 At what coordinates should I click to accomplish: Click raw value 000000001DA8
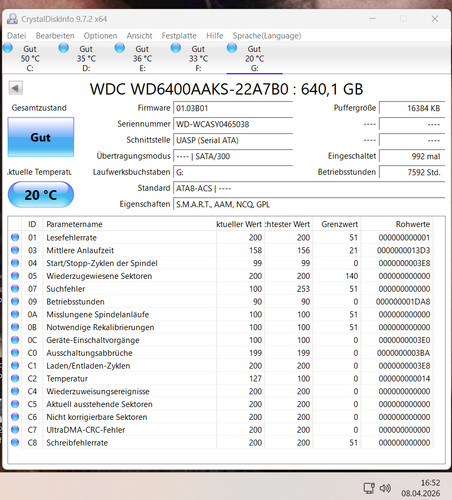click(x=403, y=302)
